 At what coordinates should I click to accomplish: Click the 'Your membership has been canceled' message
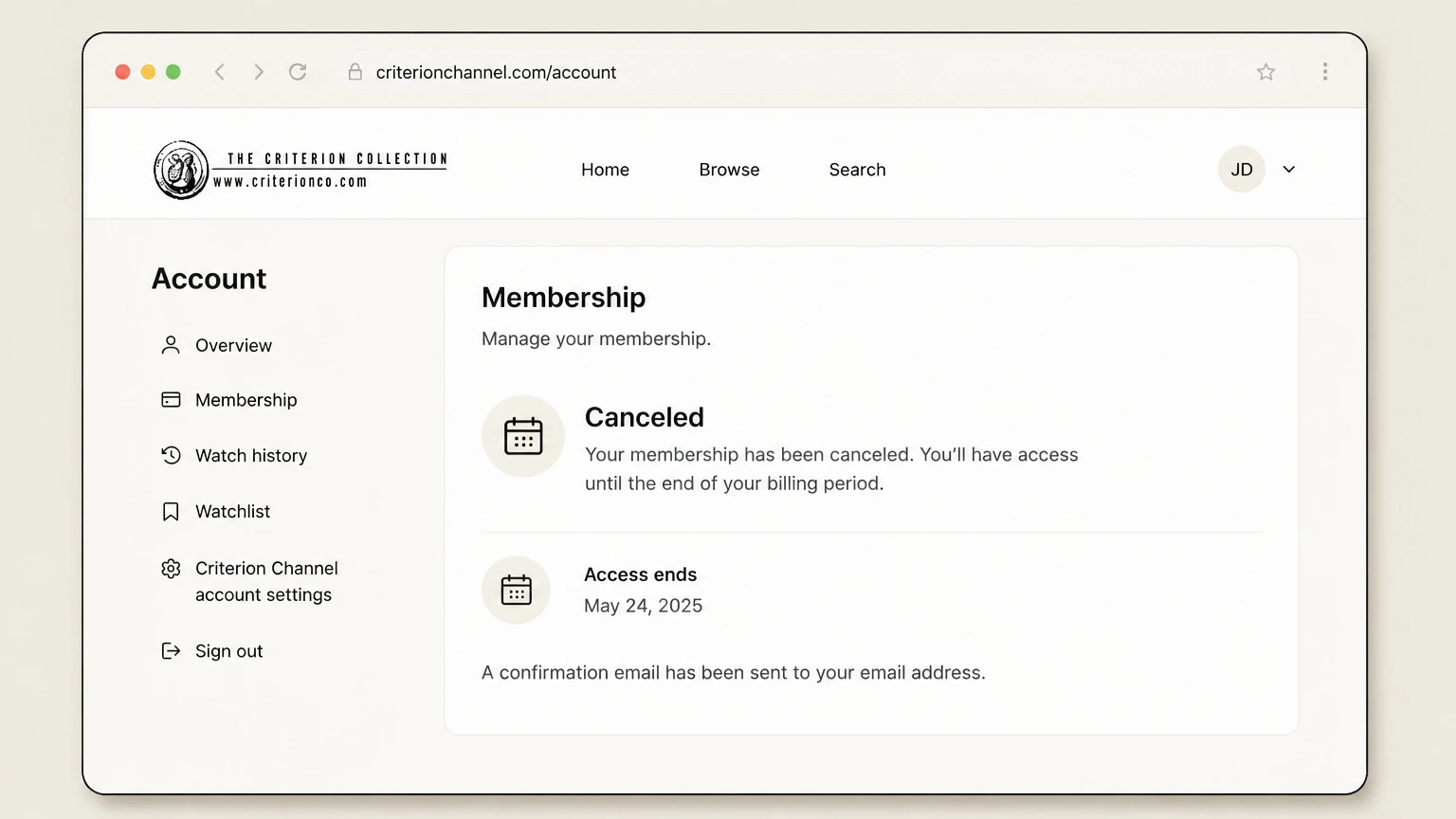click(x=831, y=468)
